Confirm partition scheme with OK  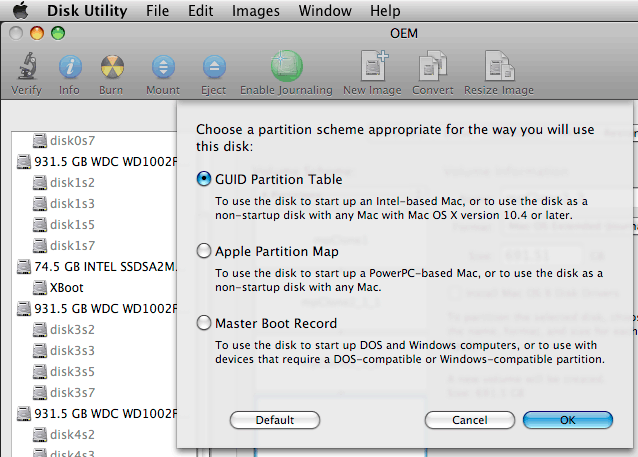point(568,420)
